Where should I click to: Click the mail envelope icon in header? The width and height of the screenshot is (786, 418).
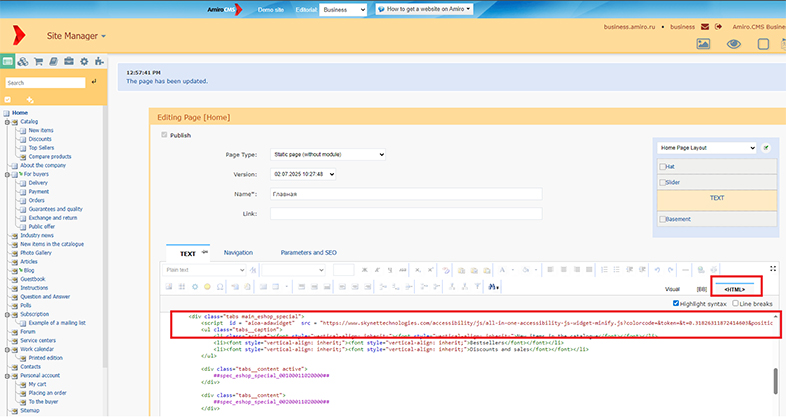click(x=706, y=26)
